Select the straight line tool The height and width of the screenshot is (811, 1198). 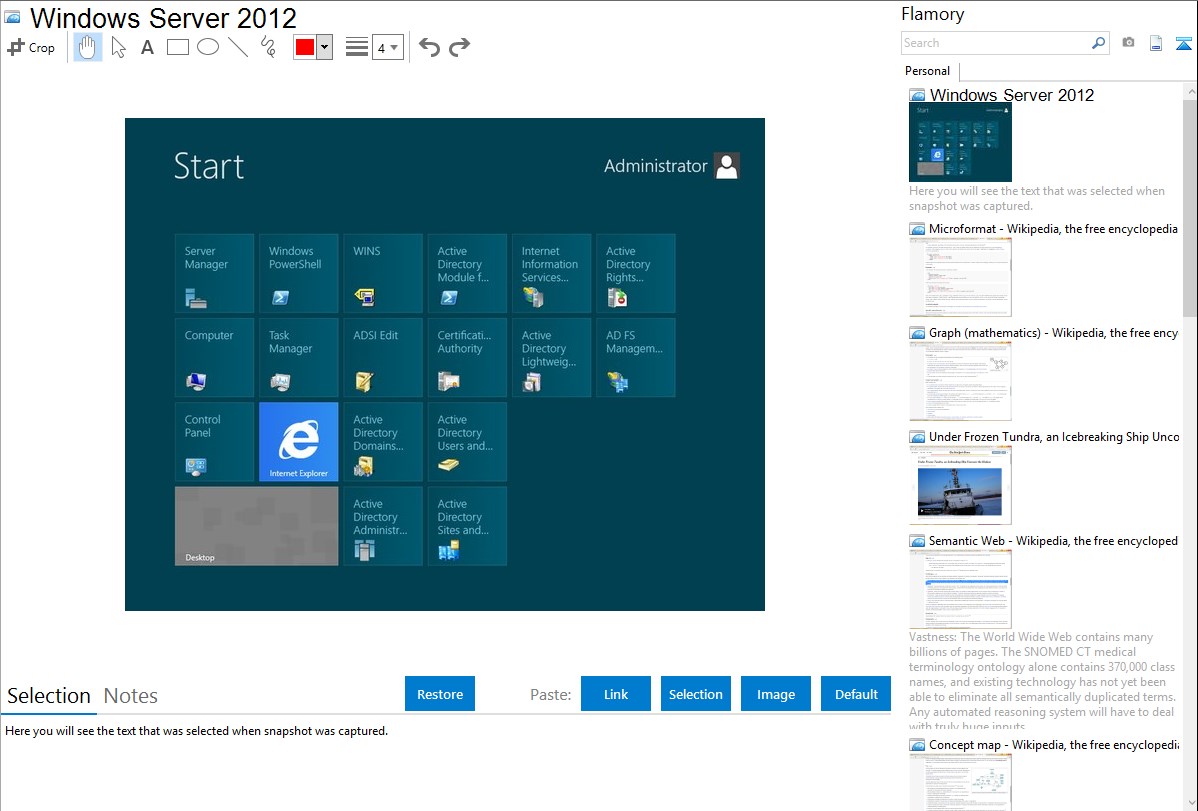coord(238,47)
